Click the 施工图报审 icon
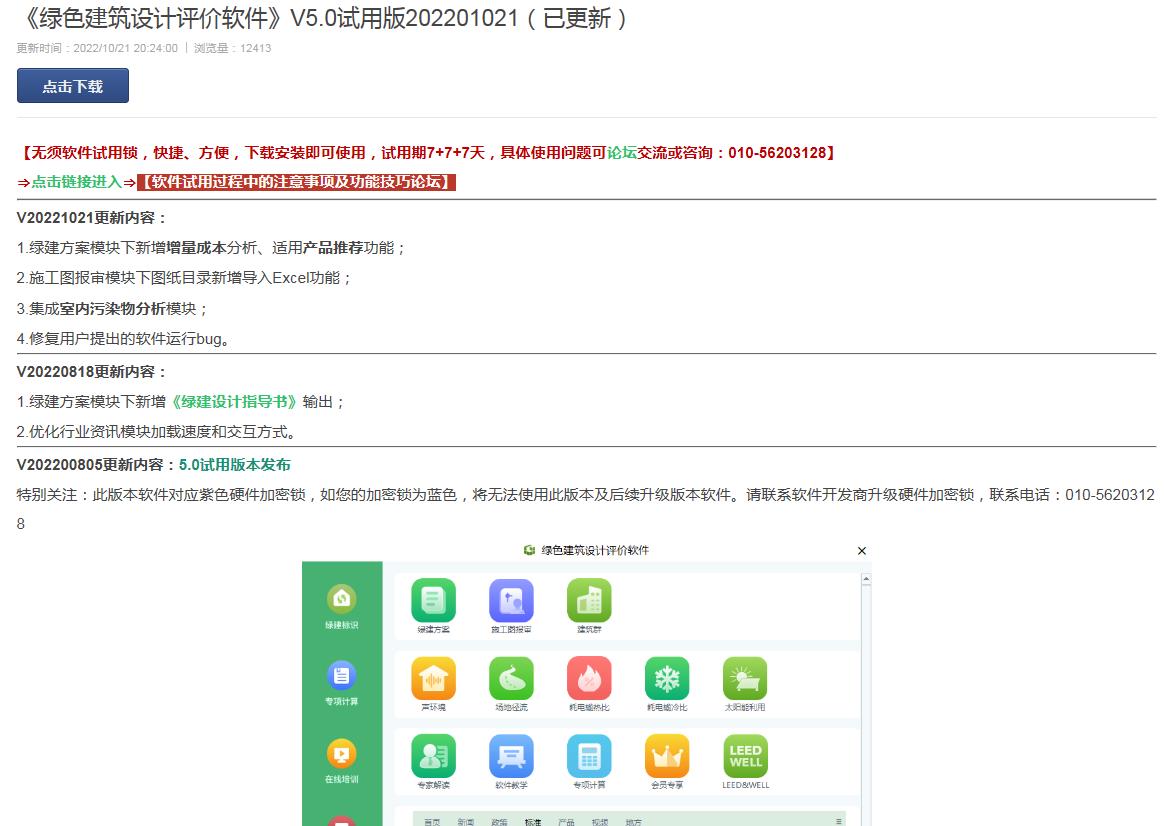1164x826 pixels. pos(511,601)
